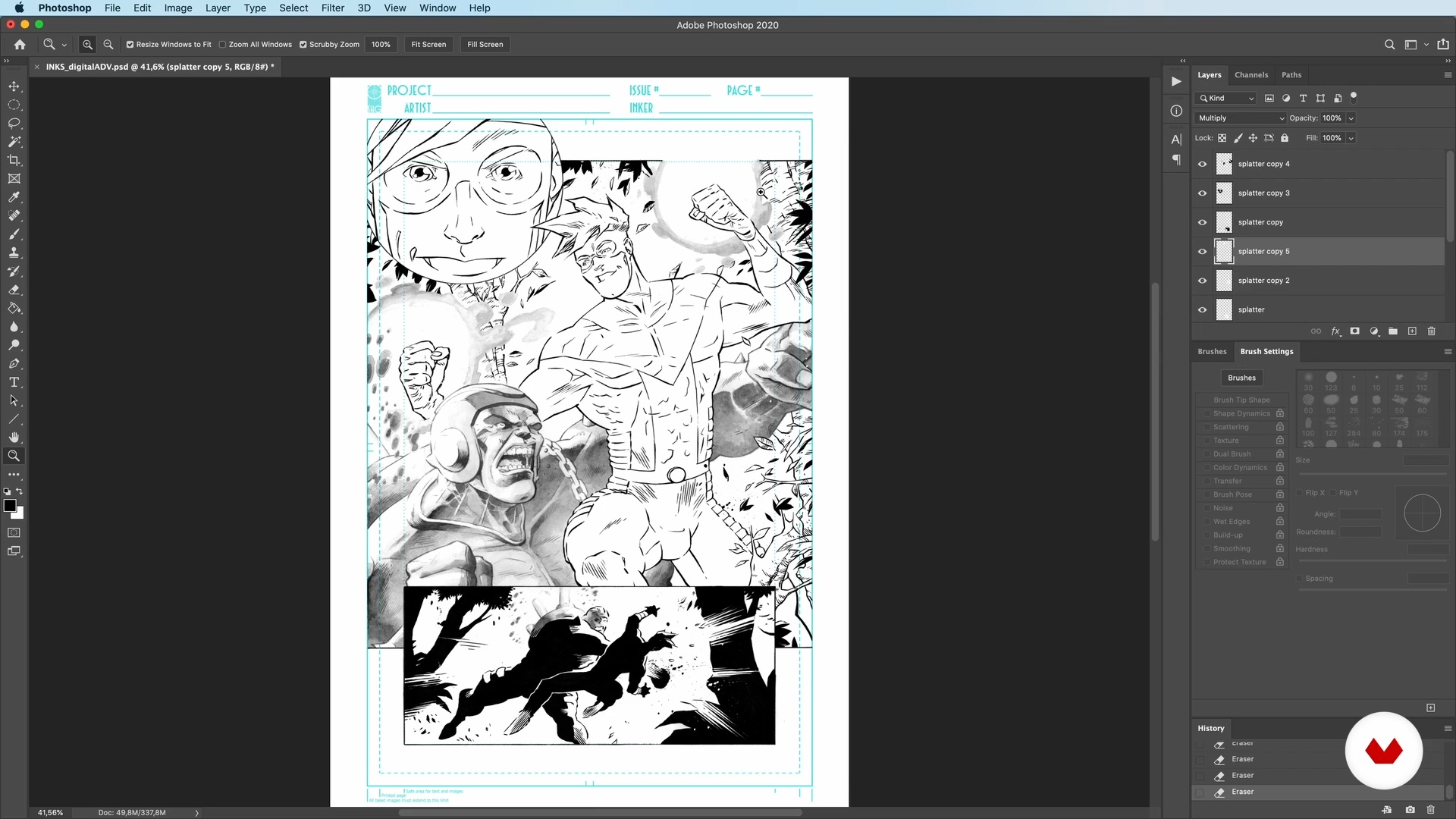Viewport: 1456px width, 819px height.
Task: Hide the splatter copy 2 layer
Action: (1202, 281)
